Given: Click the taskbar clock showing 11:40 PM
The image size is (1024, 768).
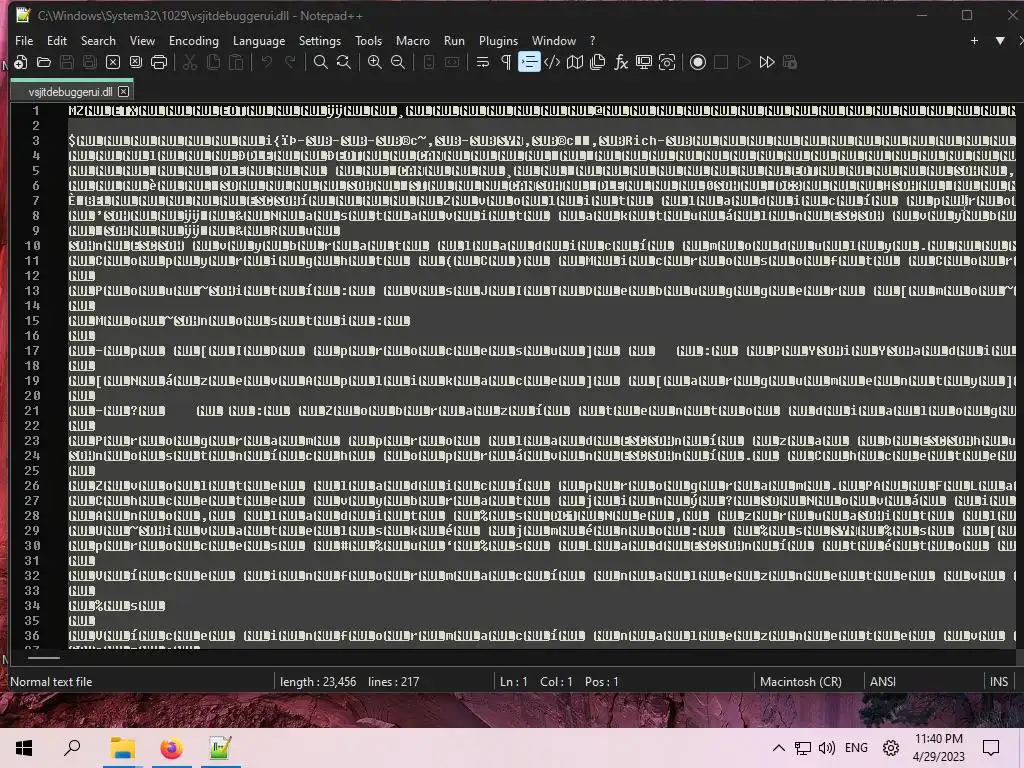Looking at the screenshot, I should [938, 748].
